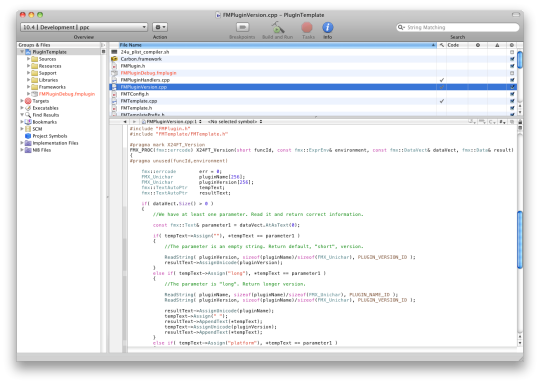
Task: Click the editor lock icon
Action: 520,122
